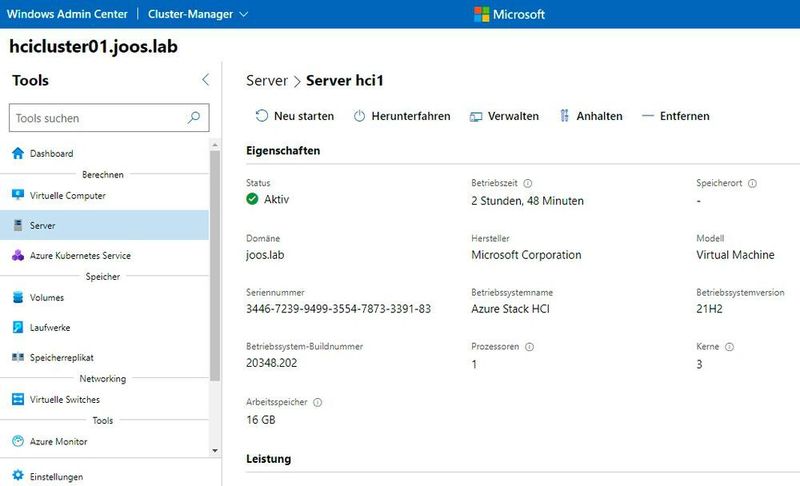Click the Tools suchen search field
Screen dimensions: 800x486
(x=109, y=118)
